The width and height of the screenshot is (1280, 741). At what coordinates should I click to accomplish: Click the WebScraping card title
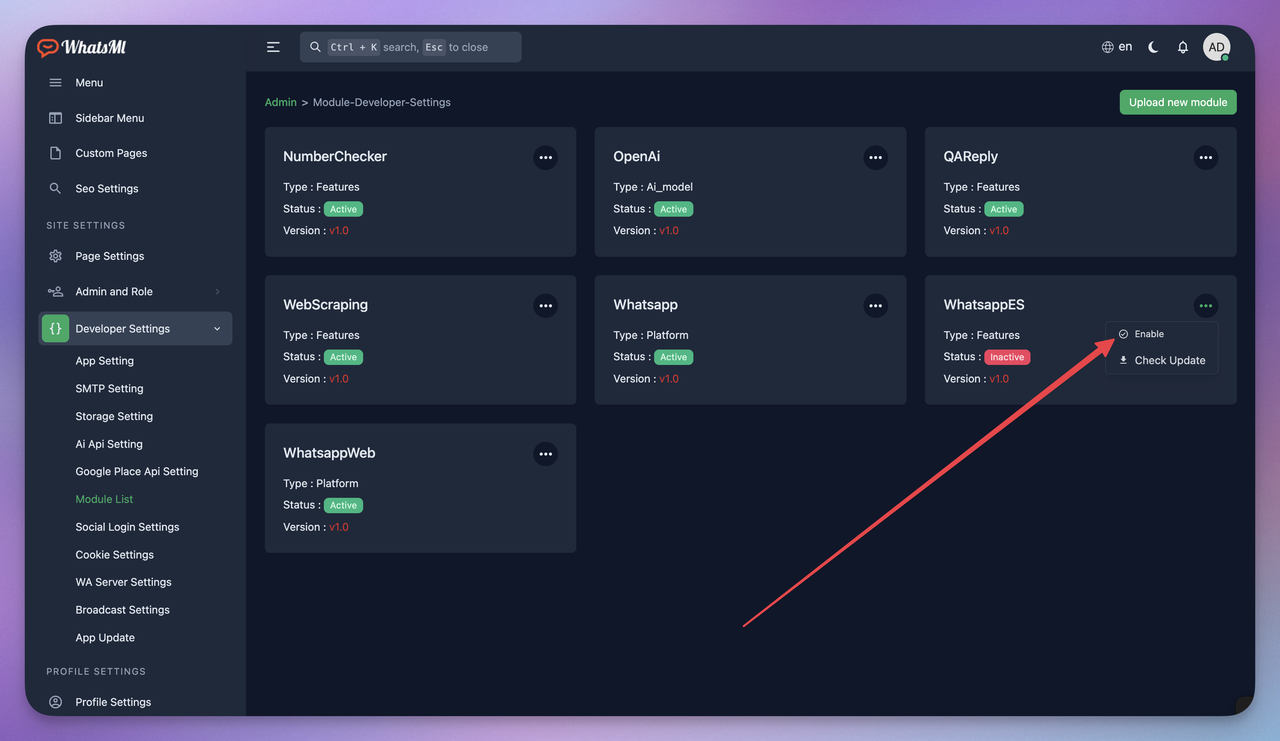click(325, 304)
